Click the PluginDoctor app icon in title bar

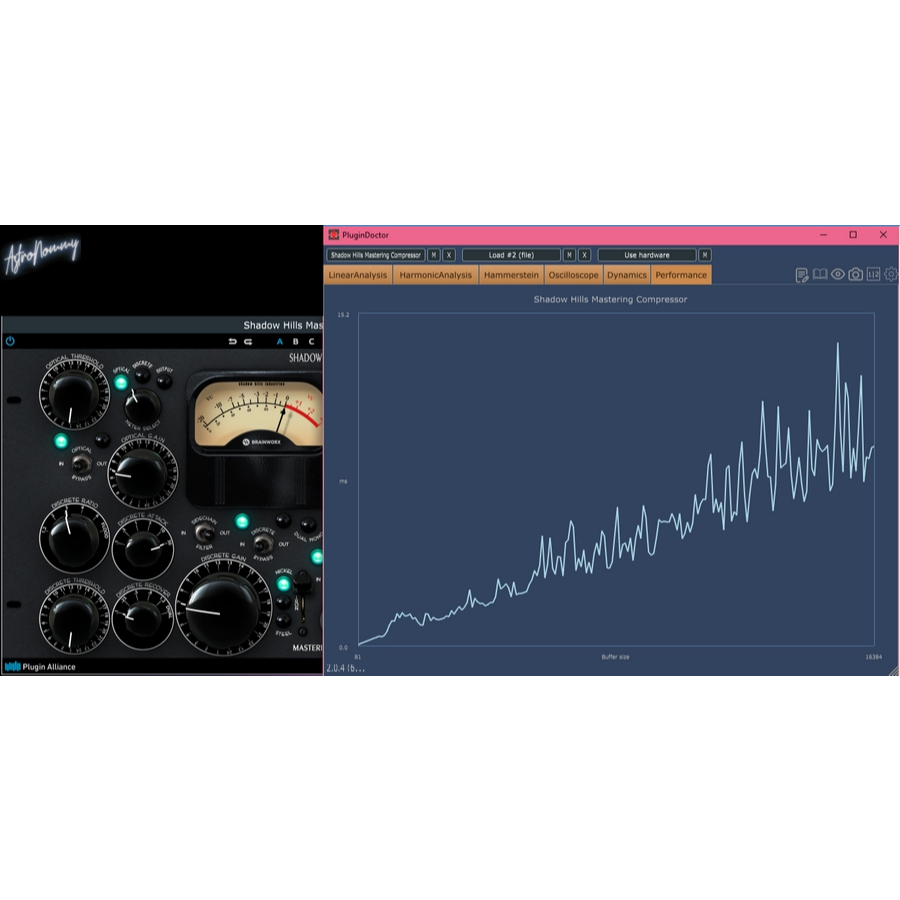333,235
